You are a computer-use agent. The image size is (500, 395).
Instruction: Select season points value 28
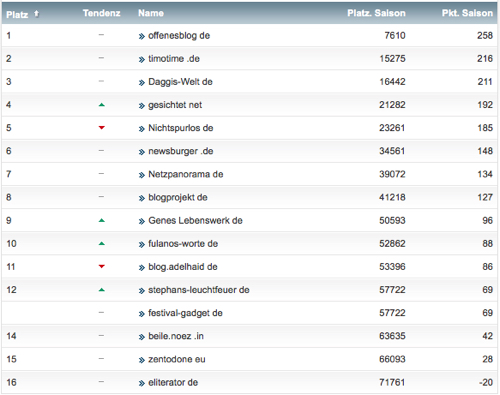point(487,359)
